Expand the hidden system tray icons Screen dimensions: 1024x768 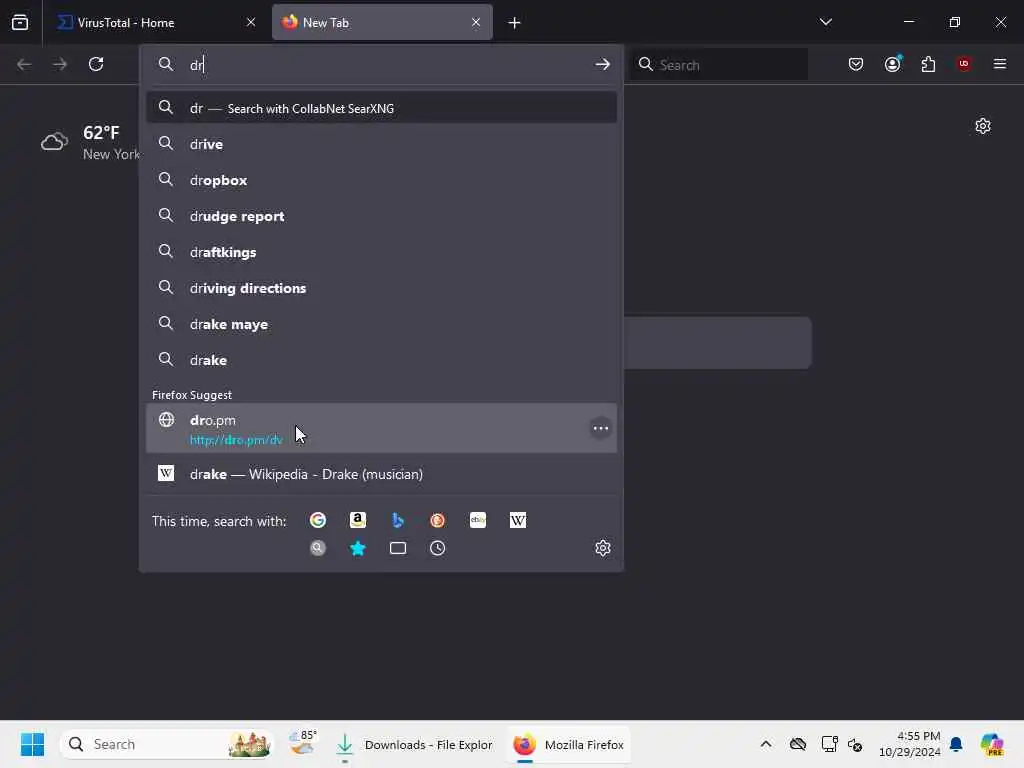[766, 744]
